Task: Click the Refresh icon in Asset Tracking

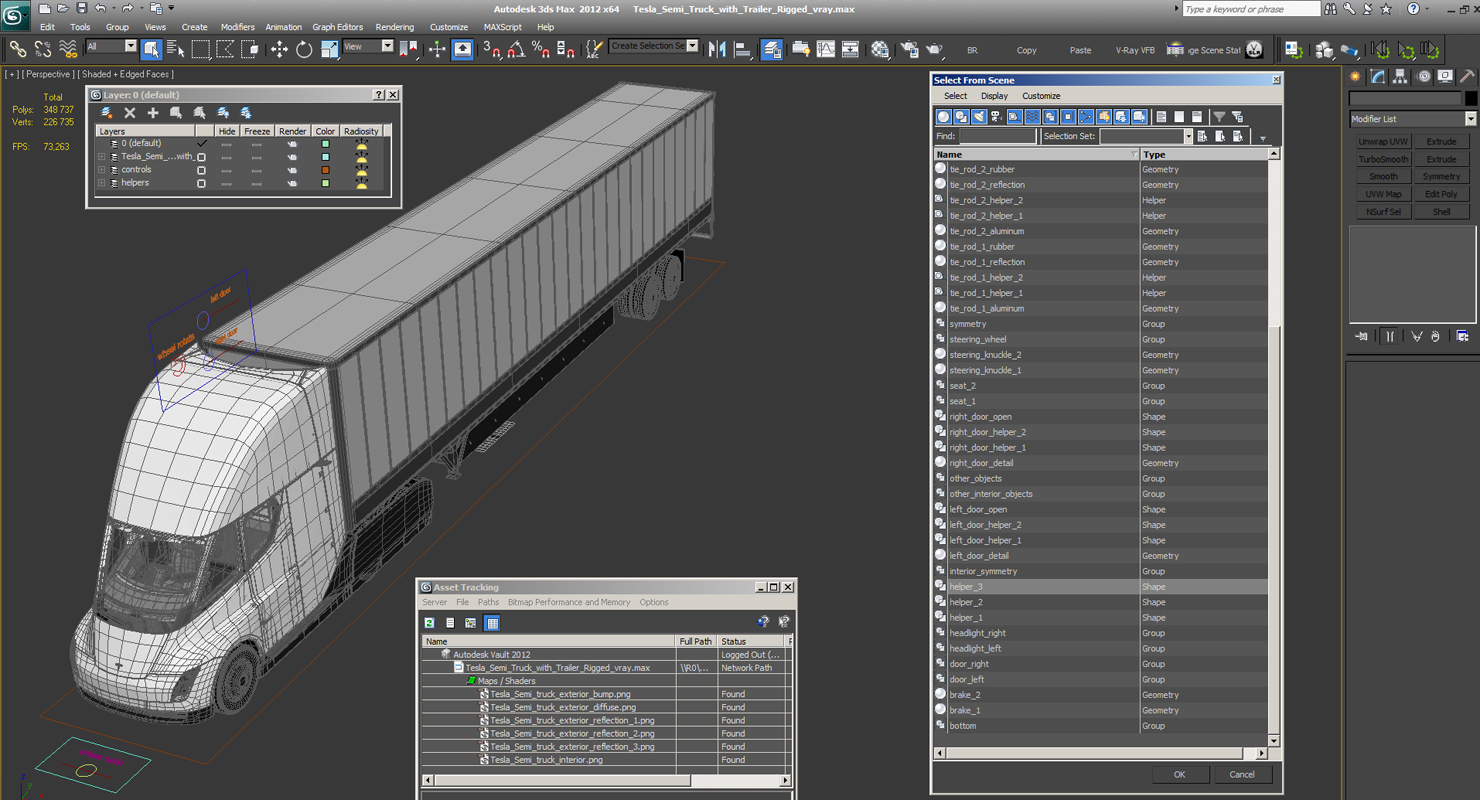Action: point(429,622)
